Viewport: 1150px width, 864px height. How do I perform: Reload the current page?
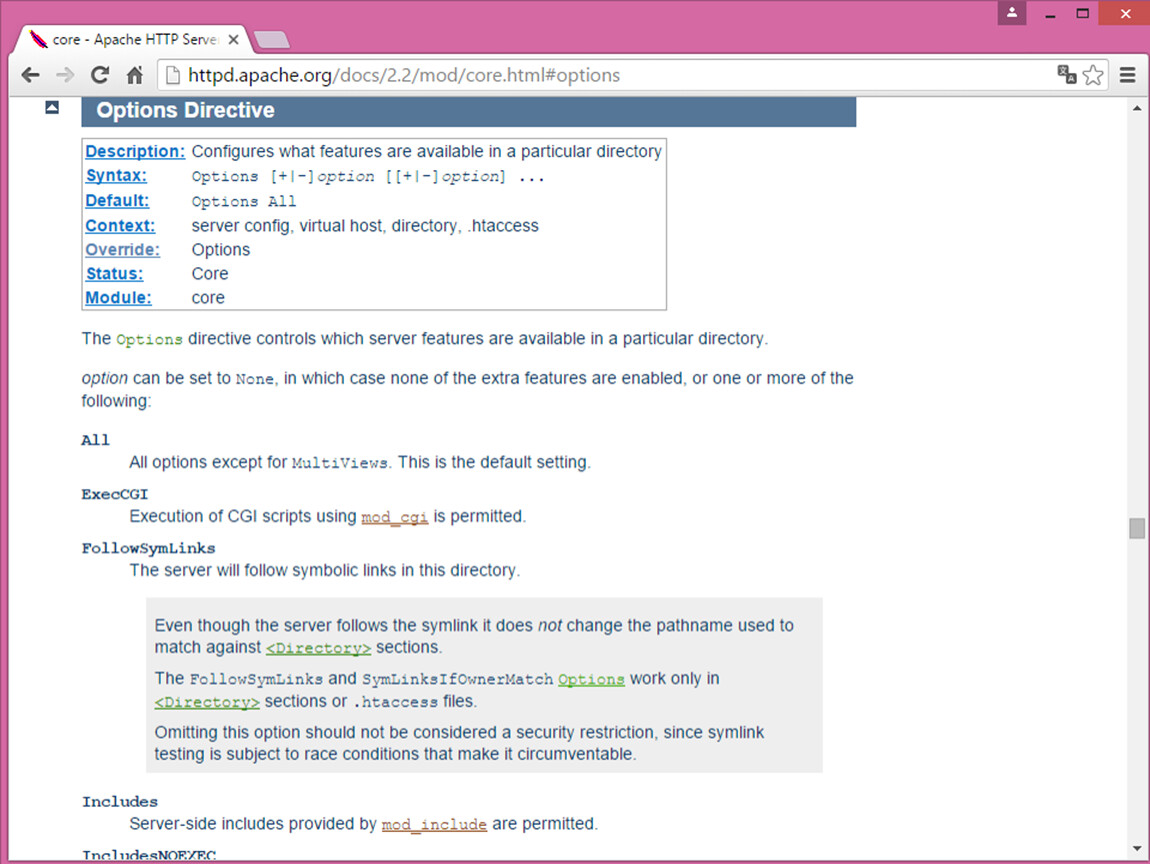[x=100, y=75]
